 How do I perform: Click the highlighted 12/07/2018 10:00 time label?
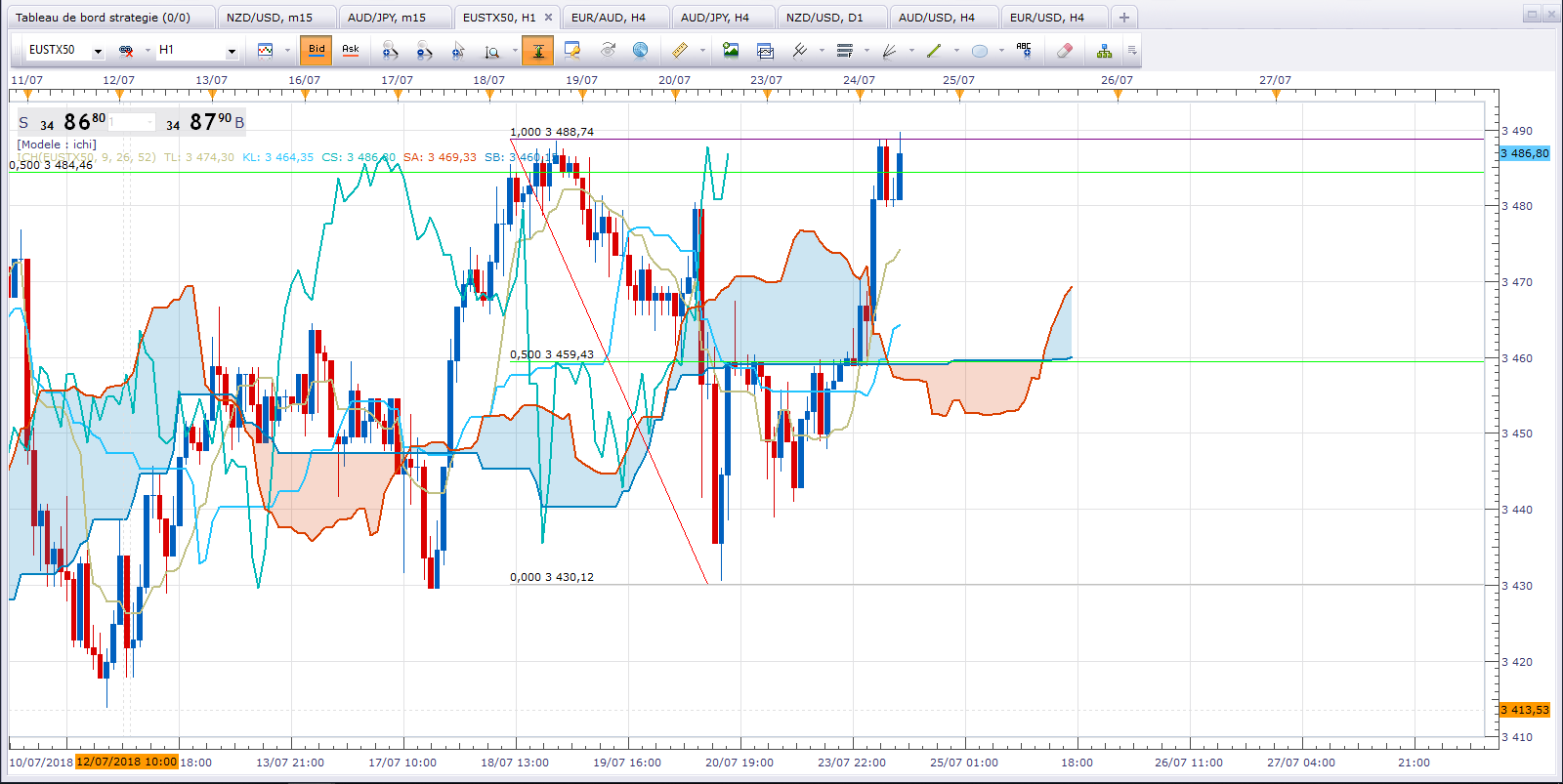pos(126,762)
